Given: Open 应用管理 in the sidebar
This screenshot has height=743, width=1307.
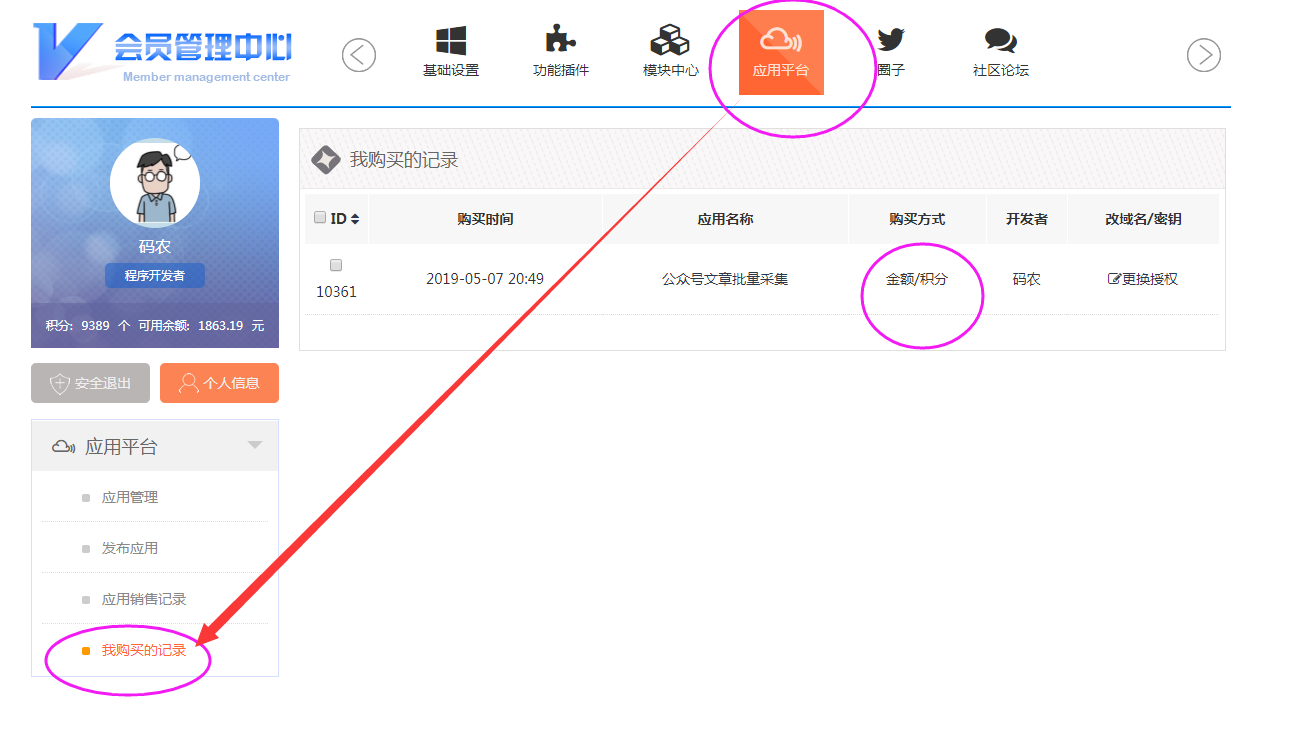Looking at the screenshot, I should click(130, 497).
